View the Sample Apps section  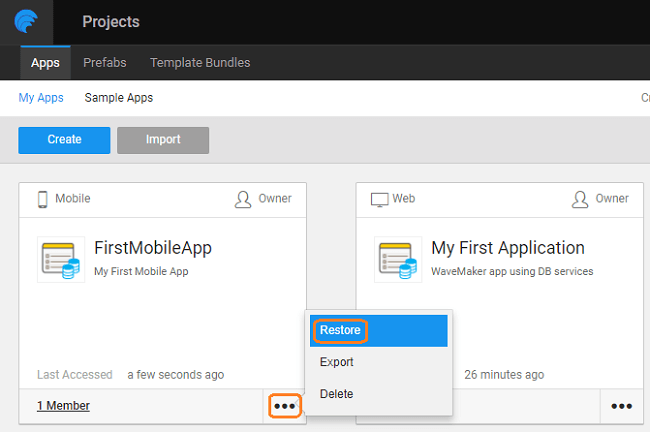119,98
